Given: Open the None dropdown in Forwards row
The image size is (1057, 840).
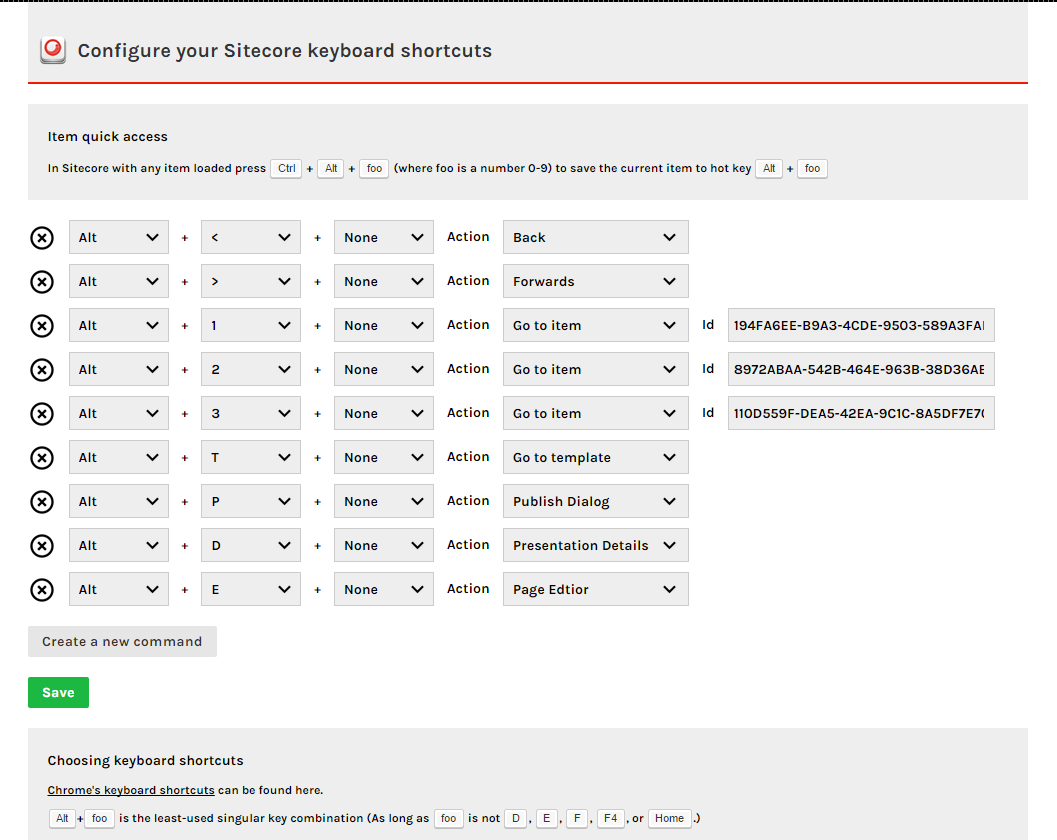Looking at the screenshot, I should 383,282.
